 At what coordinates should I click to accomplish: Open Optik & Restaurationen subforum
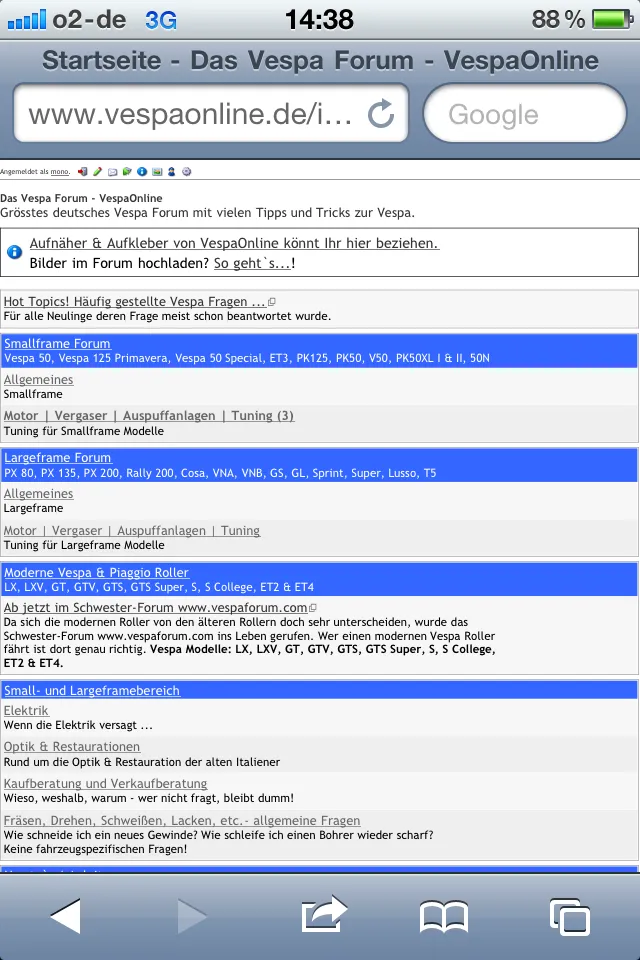(72, 746)
